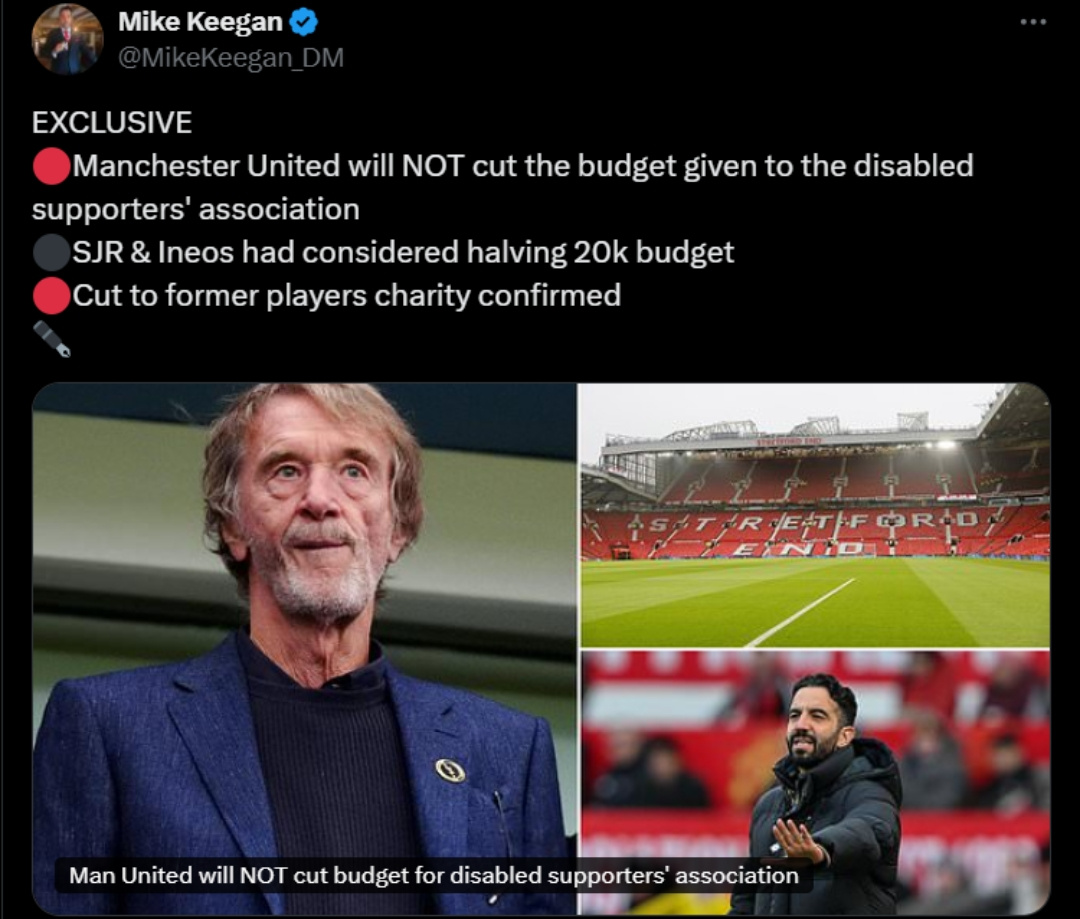
Task: Open Mike Keegan's profile avatar
Action: tap(67, 39)
